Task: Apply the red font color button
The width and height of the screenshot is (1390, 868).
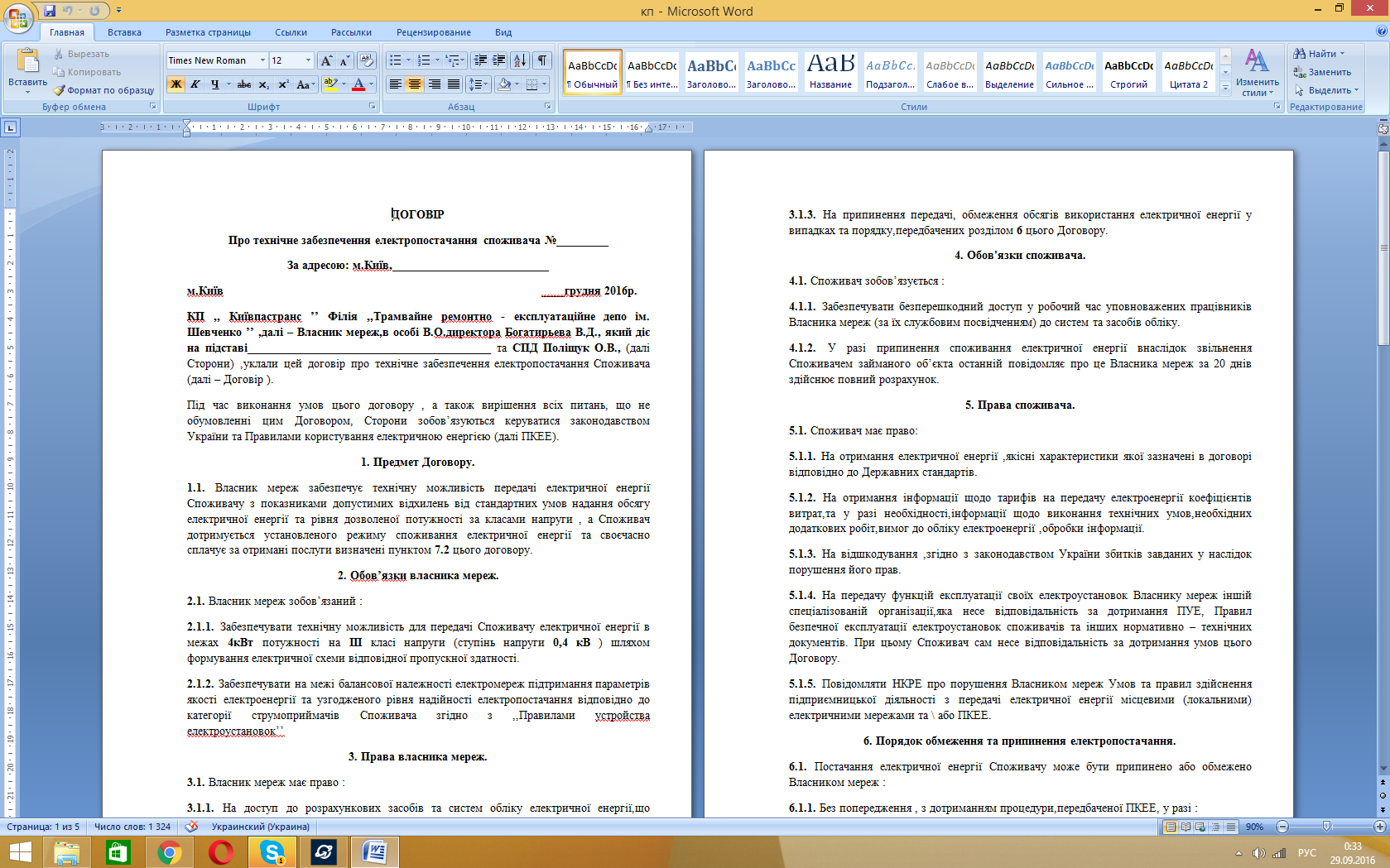Action: 358,84
